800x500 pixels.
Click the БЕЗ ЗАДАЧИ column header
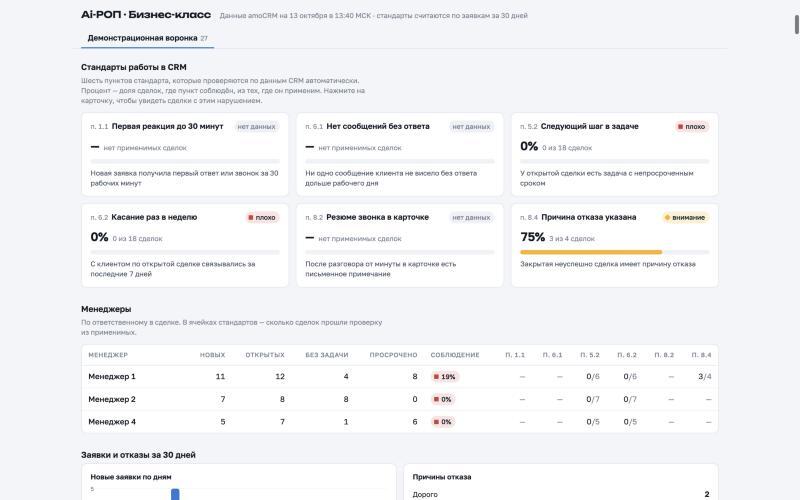click(x=327, y=355)
